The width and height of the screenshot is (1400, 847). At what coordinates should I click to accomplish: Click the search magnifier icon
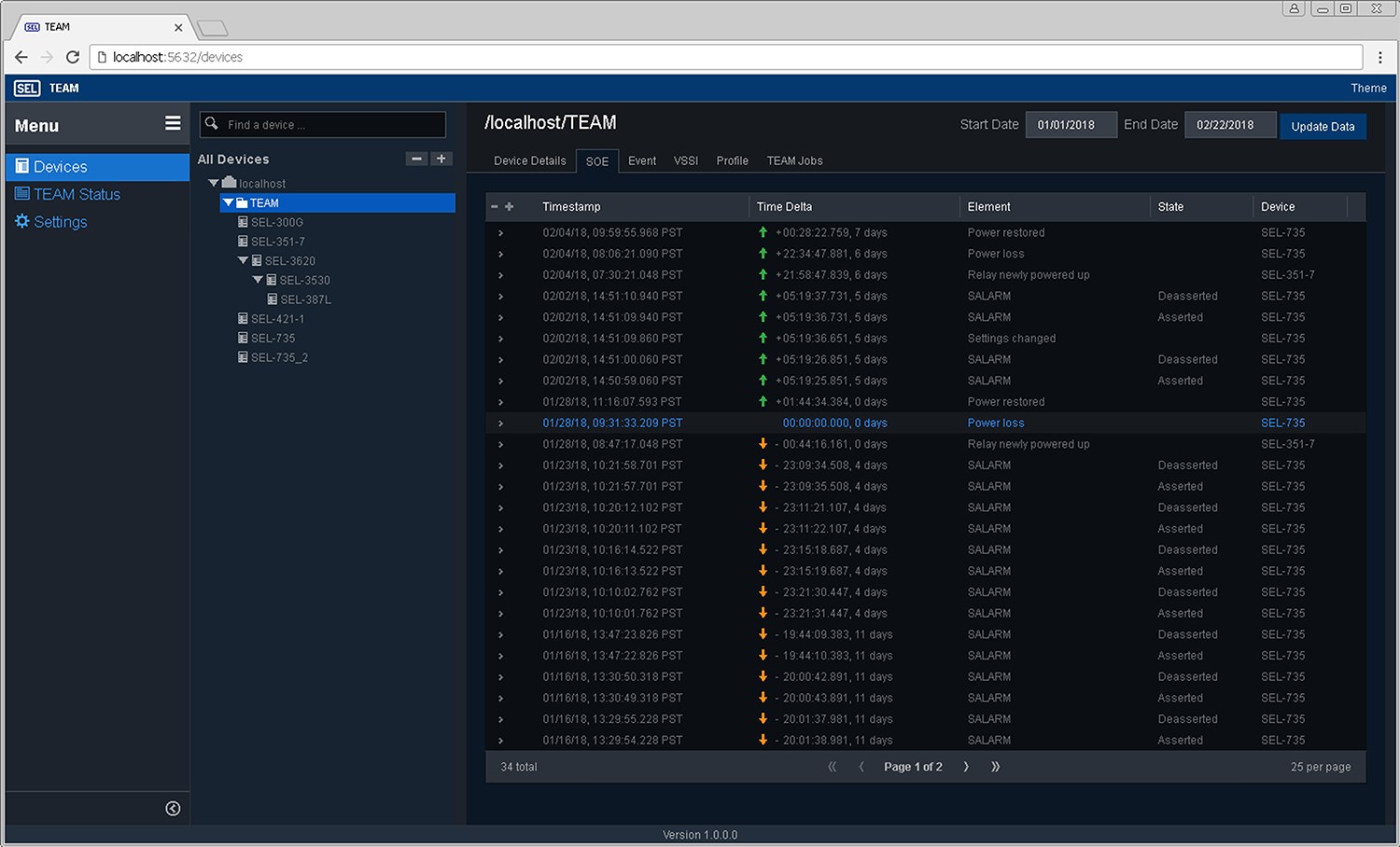(212, 123)
